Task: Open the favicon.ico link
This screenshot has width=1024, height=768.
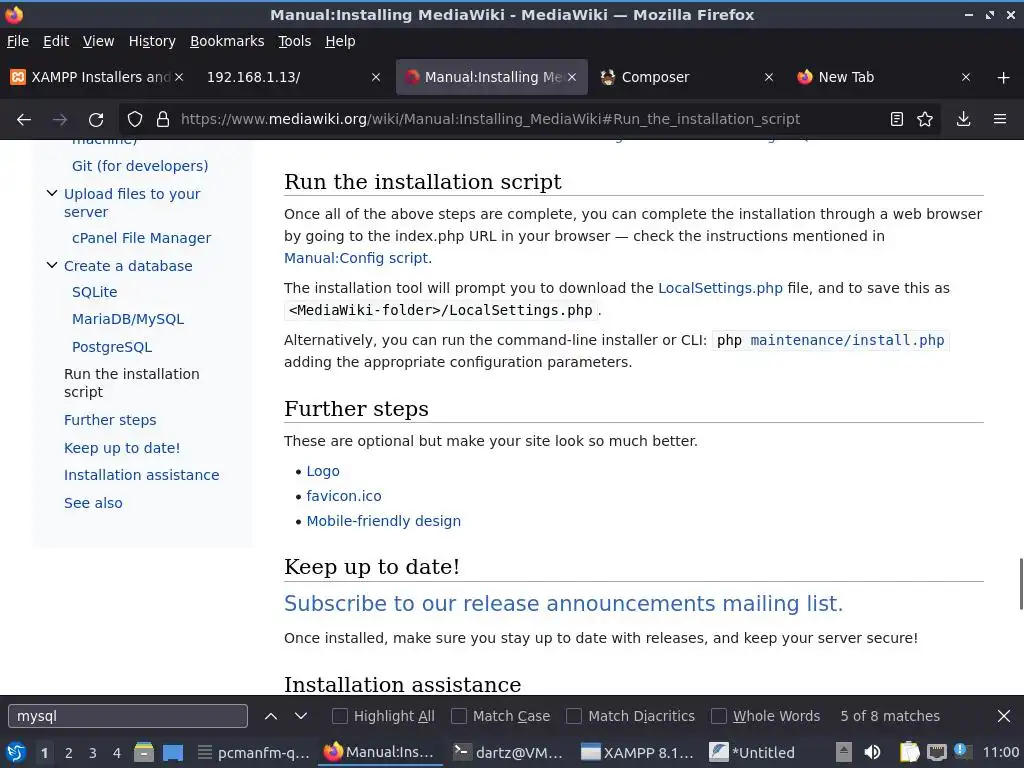Action: point(344,496)
